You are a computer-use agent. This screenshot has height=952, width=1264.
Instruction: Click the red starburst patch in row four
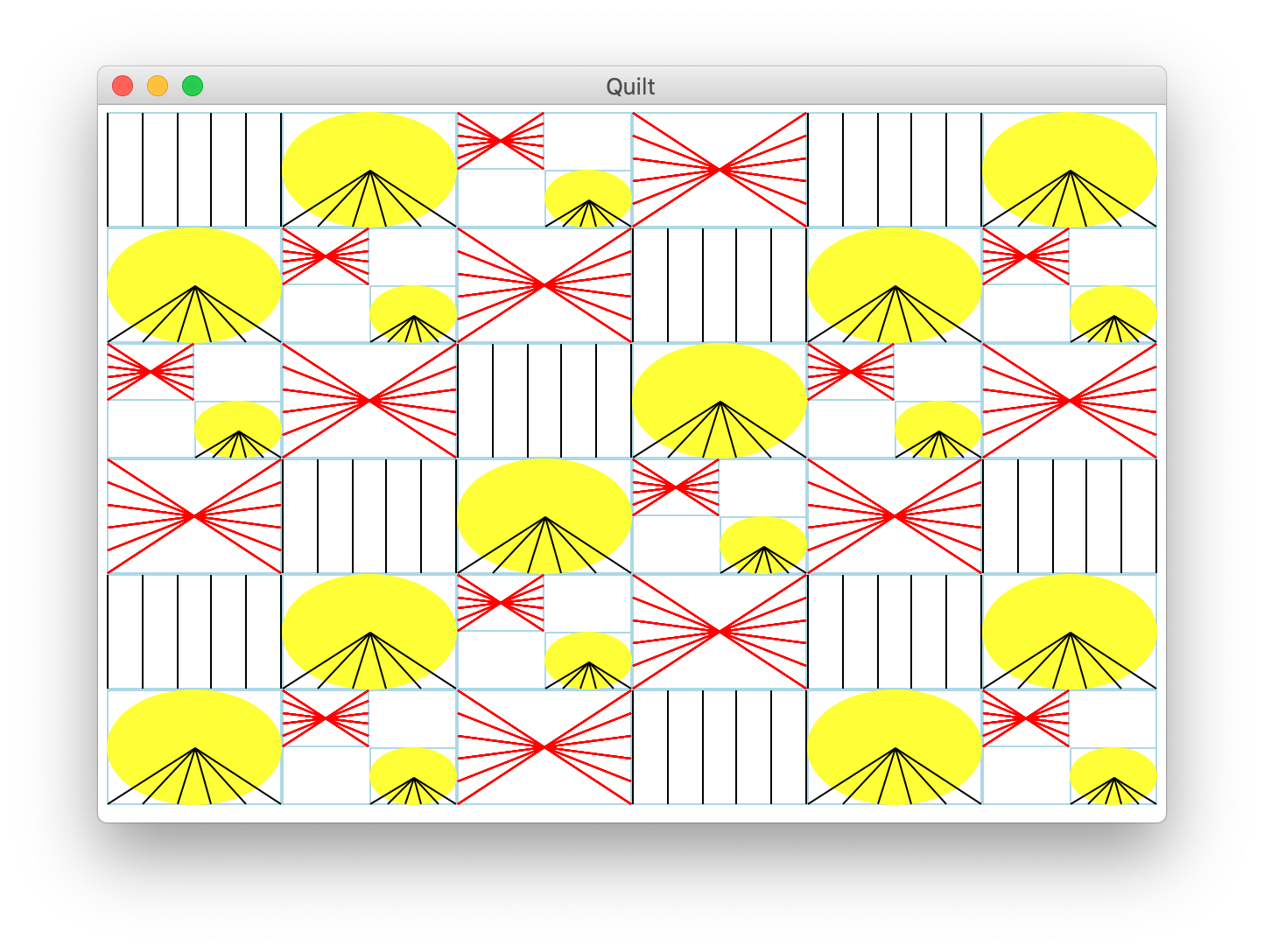895,516
